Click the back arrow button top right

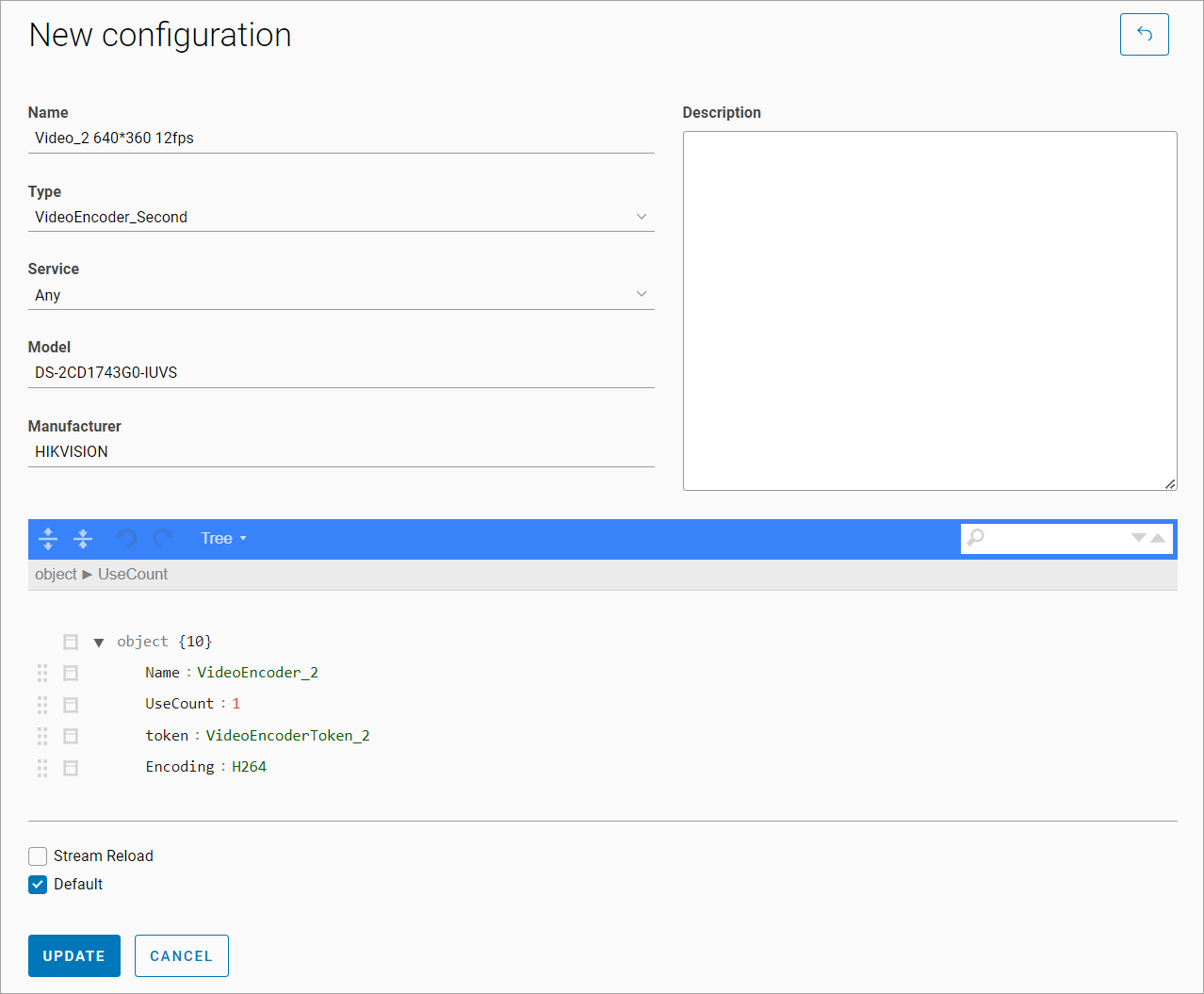coord(1144,35)
